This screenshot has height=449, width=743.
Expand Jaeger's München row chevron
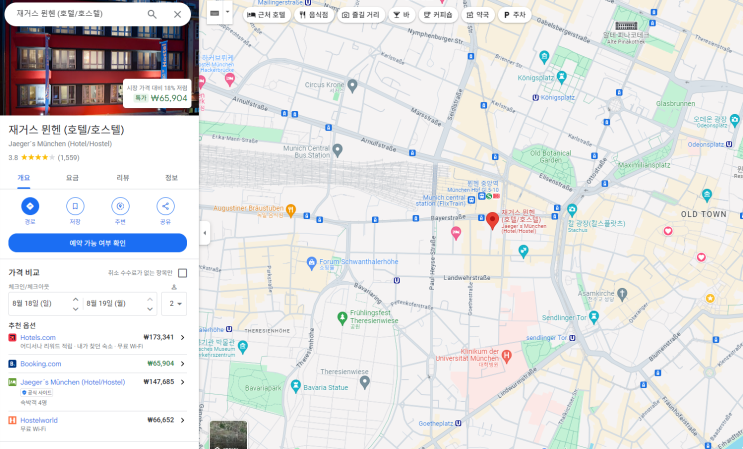[x=182, y=382]
